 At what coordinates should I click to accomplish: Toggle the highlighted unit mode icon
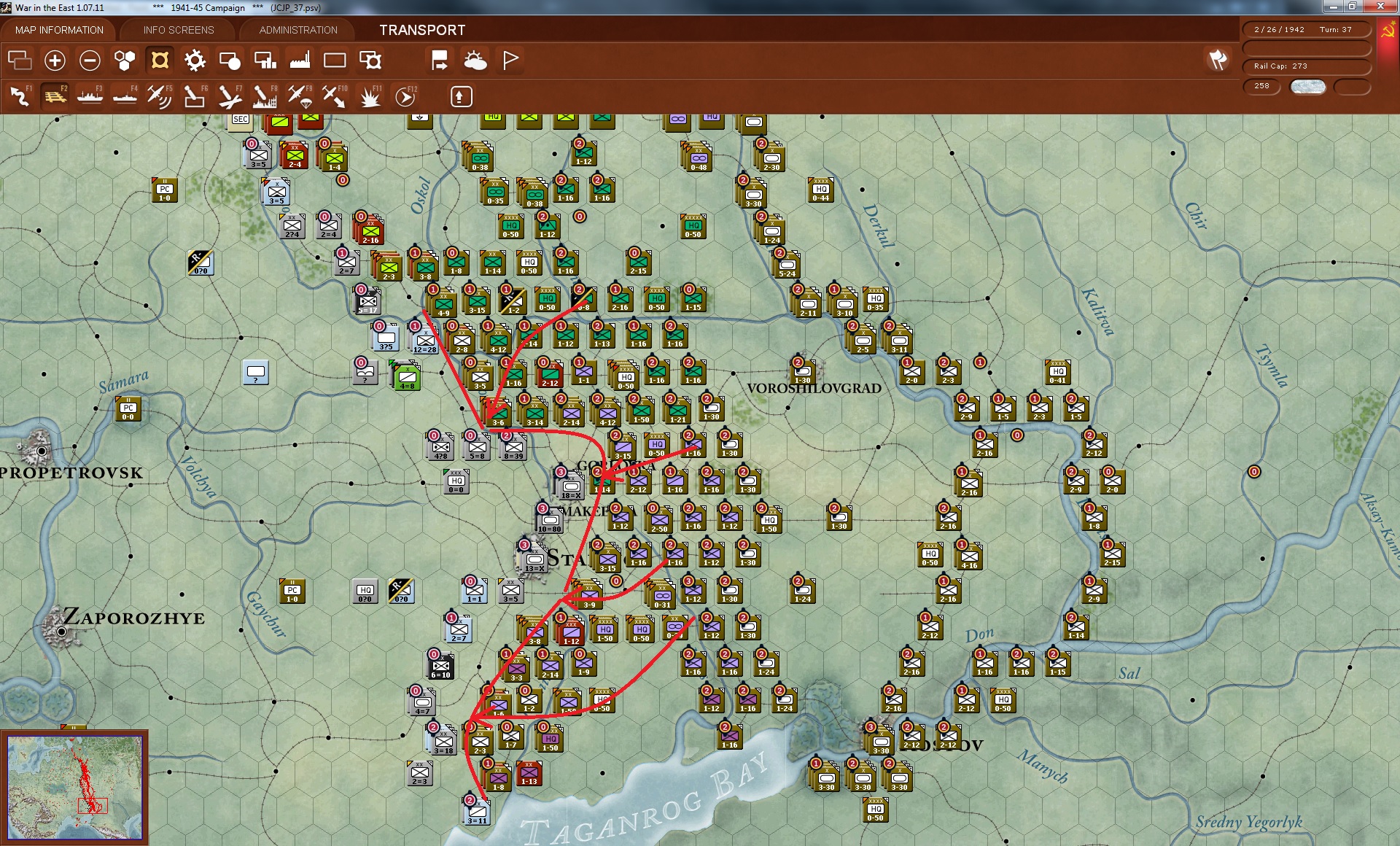click(x=160, y=61)
